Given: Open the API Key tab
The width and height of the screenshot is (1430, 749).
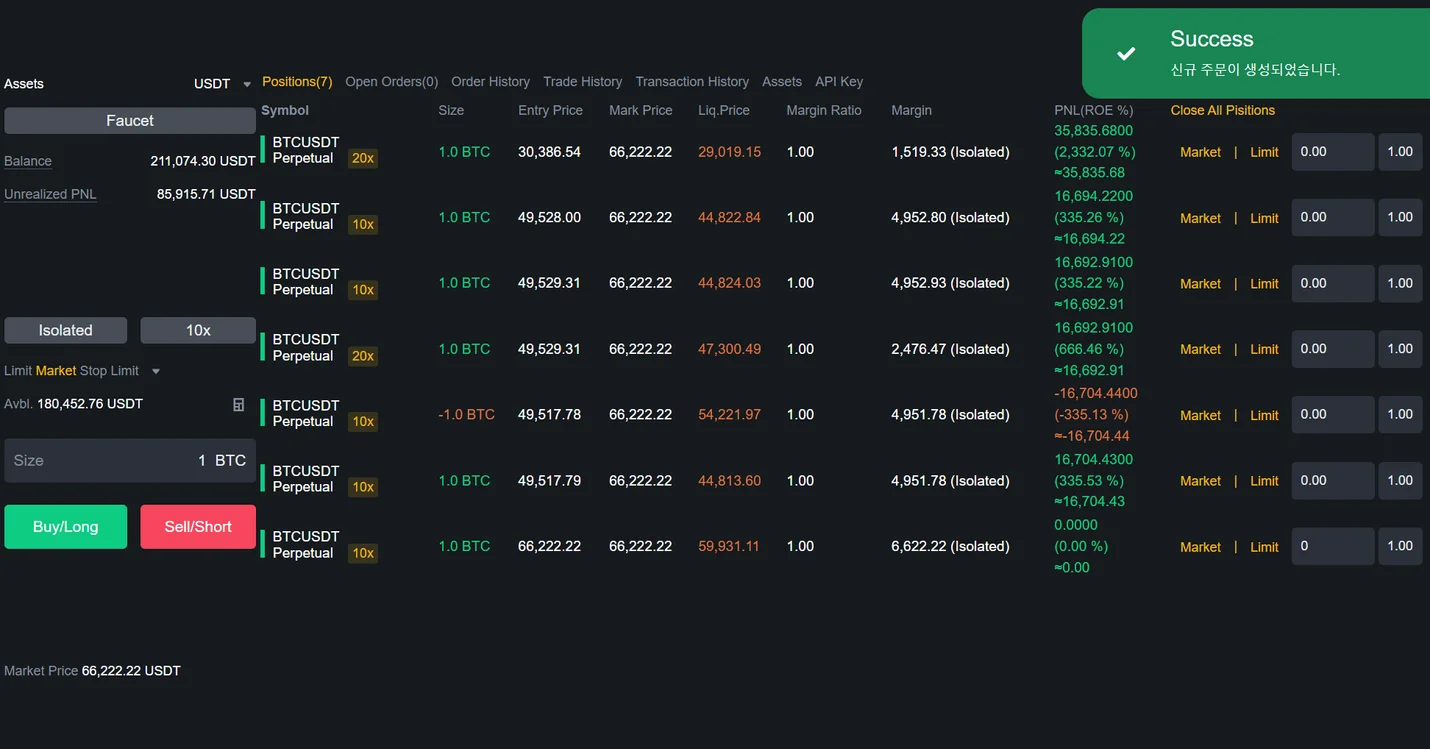Looking at the screenshot, I should point(839,82).
